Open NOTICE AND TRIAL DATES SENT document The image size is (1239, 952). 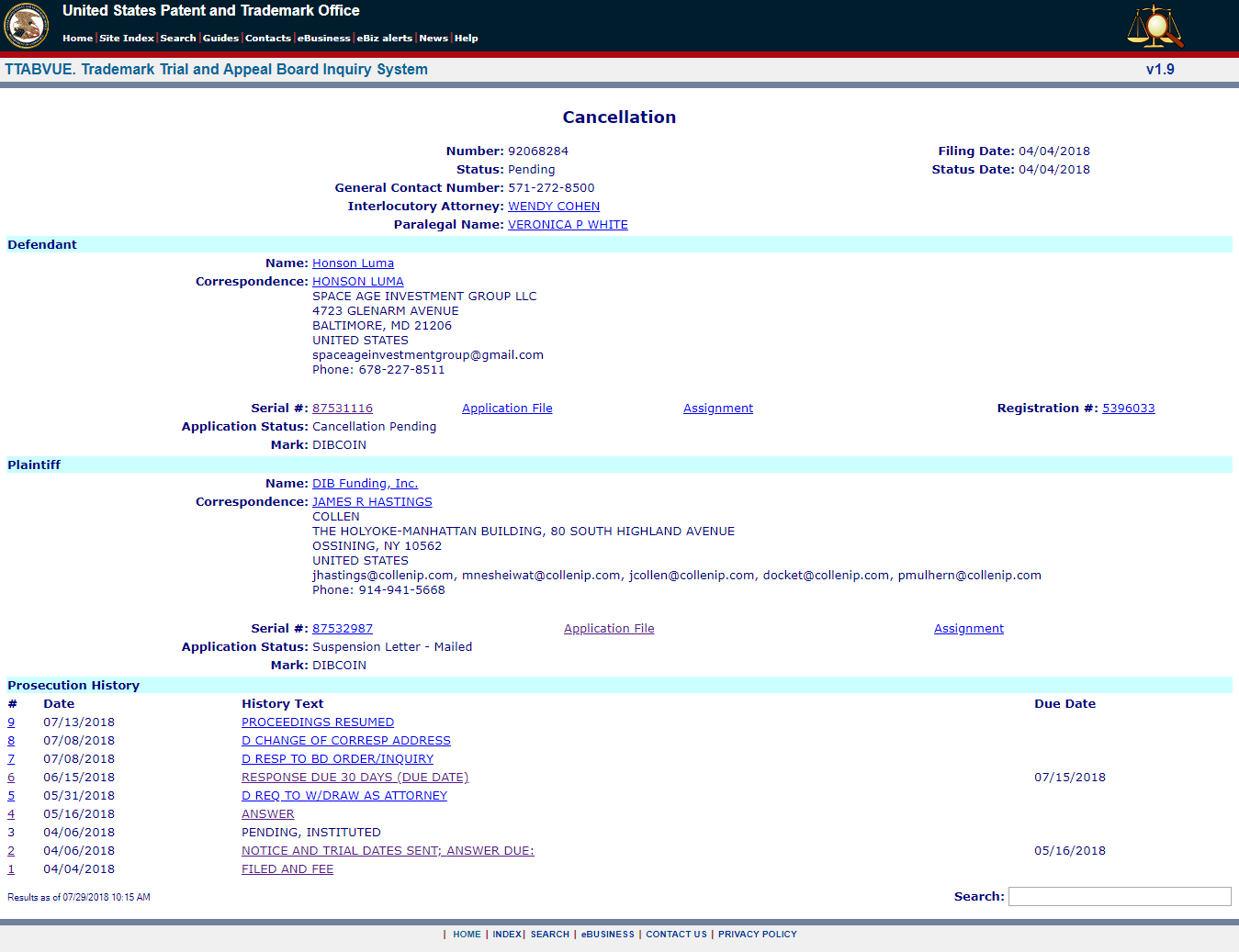pyautogui.click(x=388, y=851)
